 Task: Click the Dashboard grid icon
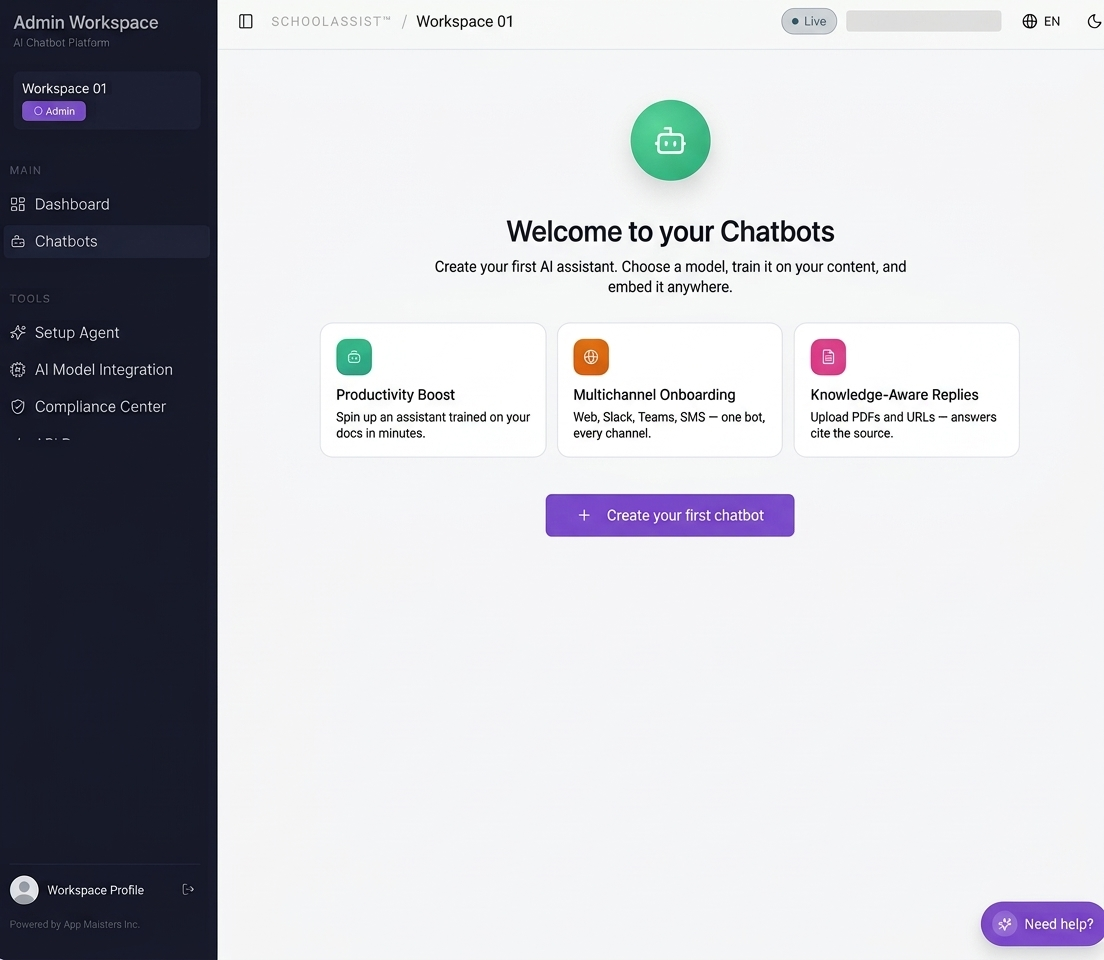18,204
